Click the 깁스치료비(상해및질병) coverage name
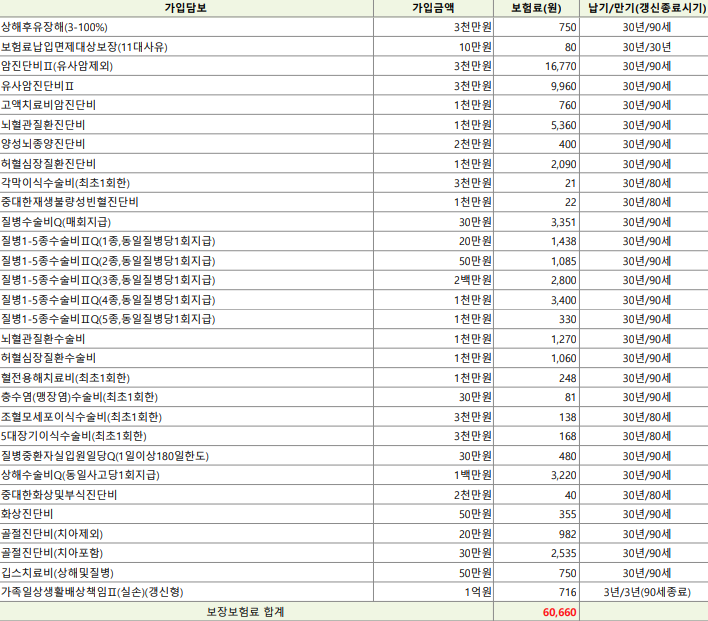The width and height of the screenshot is (708, 621). click(x=58, y=573)
